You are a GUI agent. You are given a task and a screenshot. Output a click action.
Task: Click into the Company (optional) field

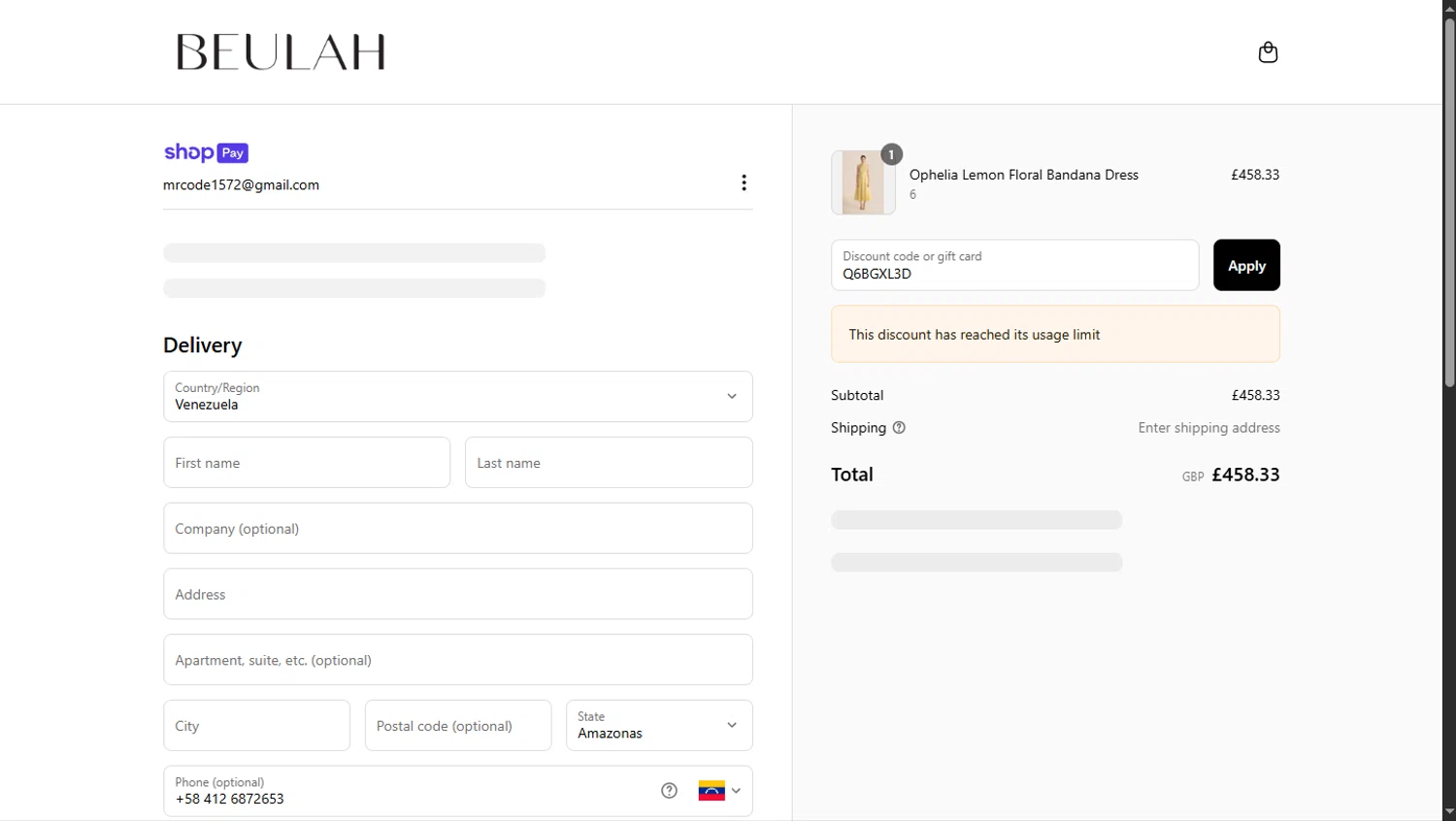pos(458,528)
